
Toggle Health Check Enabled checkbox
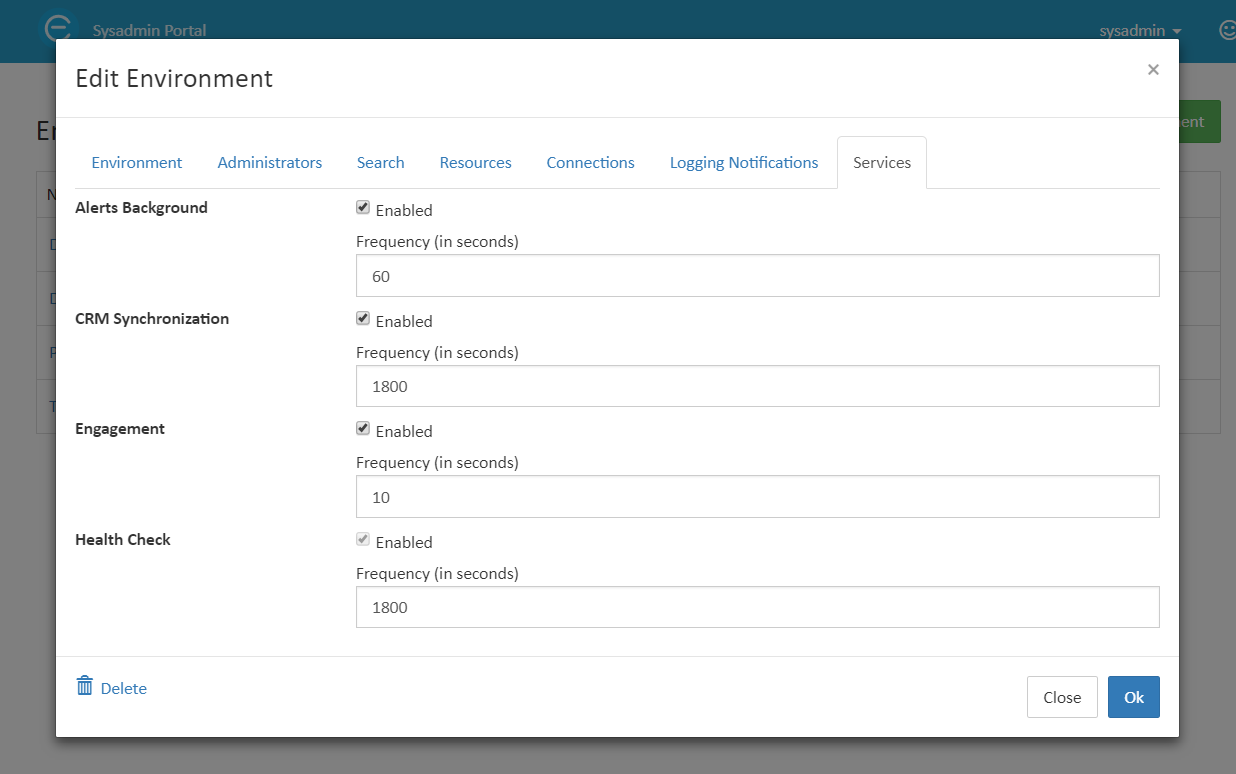click(363, 540)
